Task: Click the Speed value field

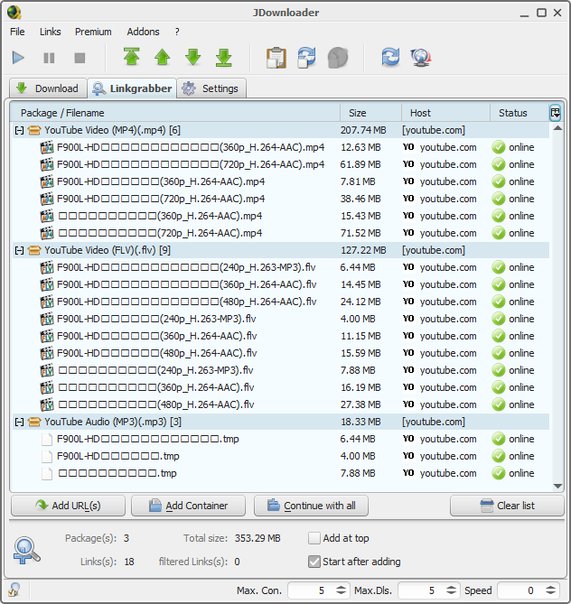Action: click(x=521, y=590)
